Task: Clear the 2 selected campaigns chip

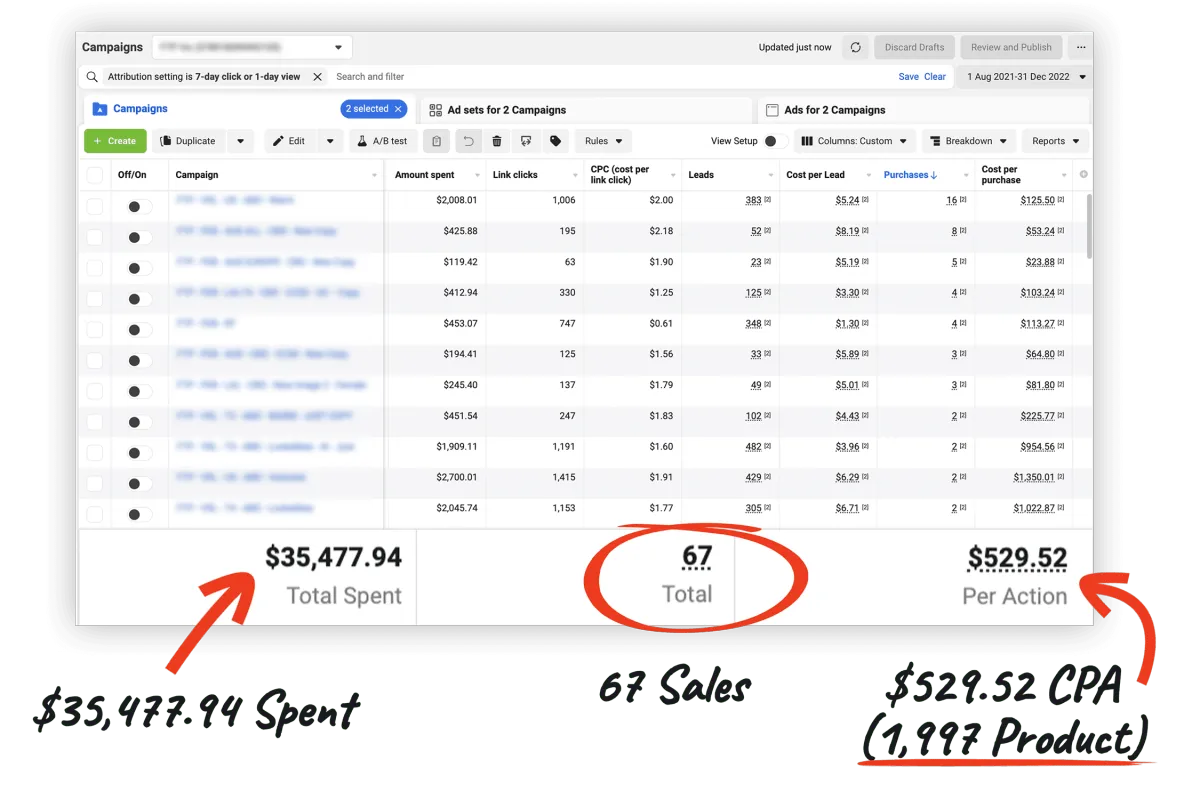Action: (x=398, y=109)
